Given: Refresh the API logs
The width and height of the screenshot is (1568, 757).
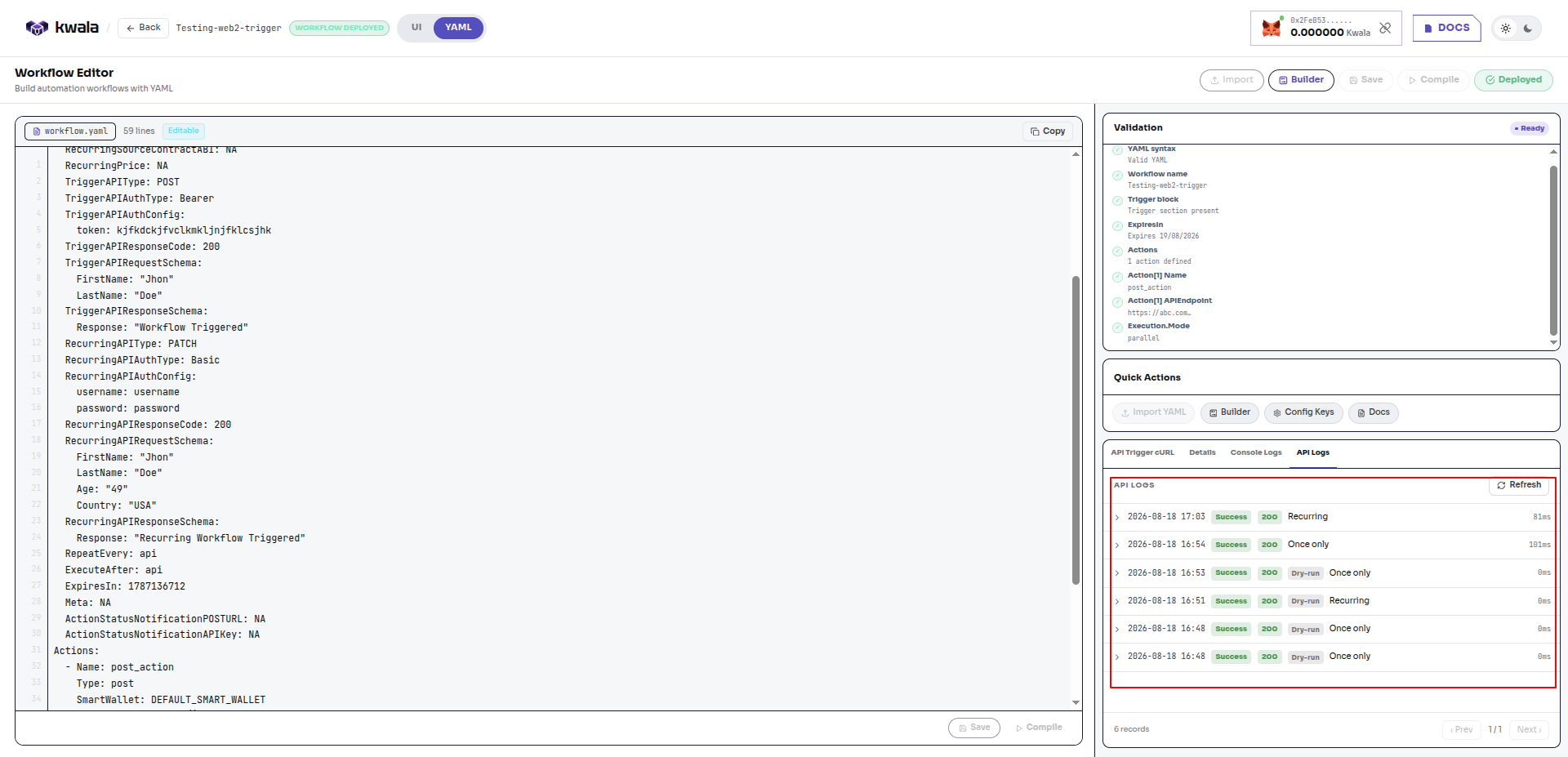Looking at the screenshot, I should (x=1519, y=485).
